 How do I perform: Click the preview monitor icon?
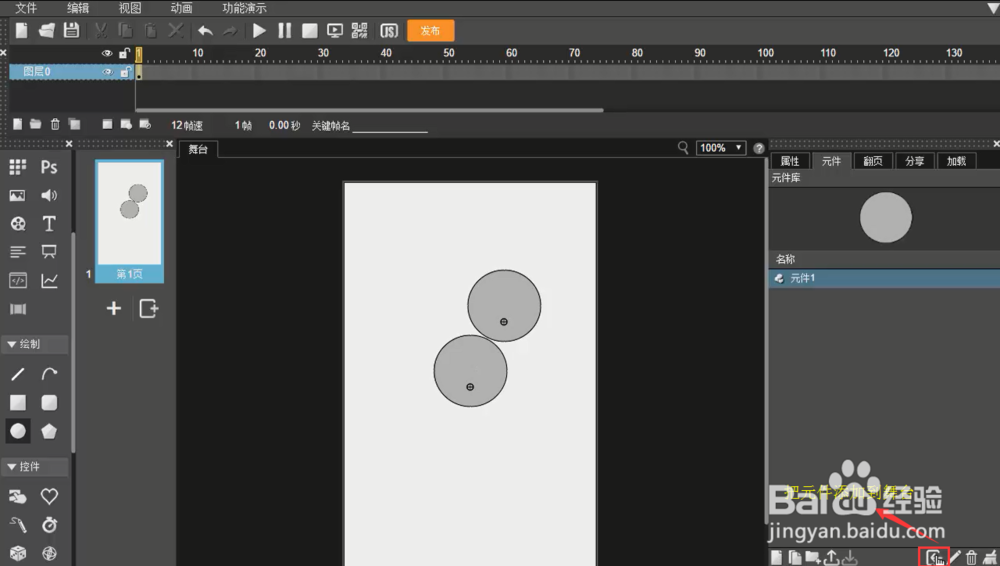334,31
